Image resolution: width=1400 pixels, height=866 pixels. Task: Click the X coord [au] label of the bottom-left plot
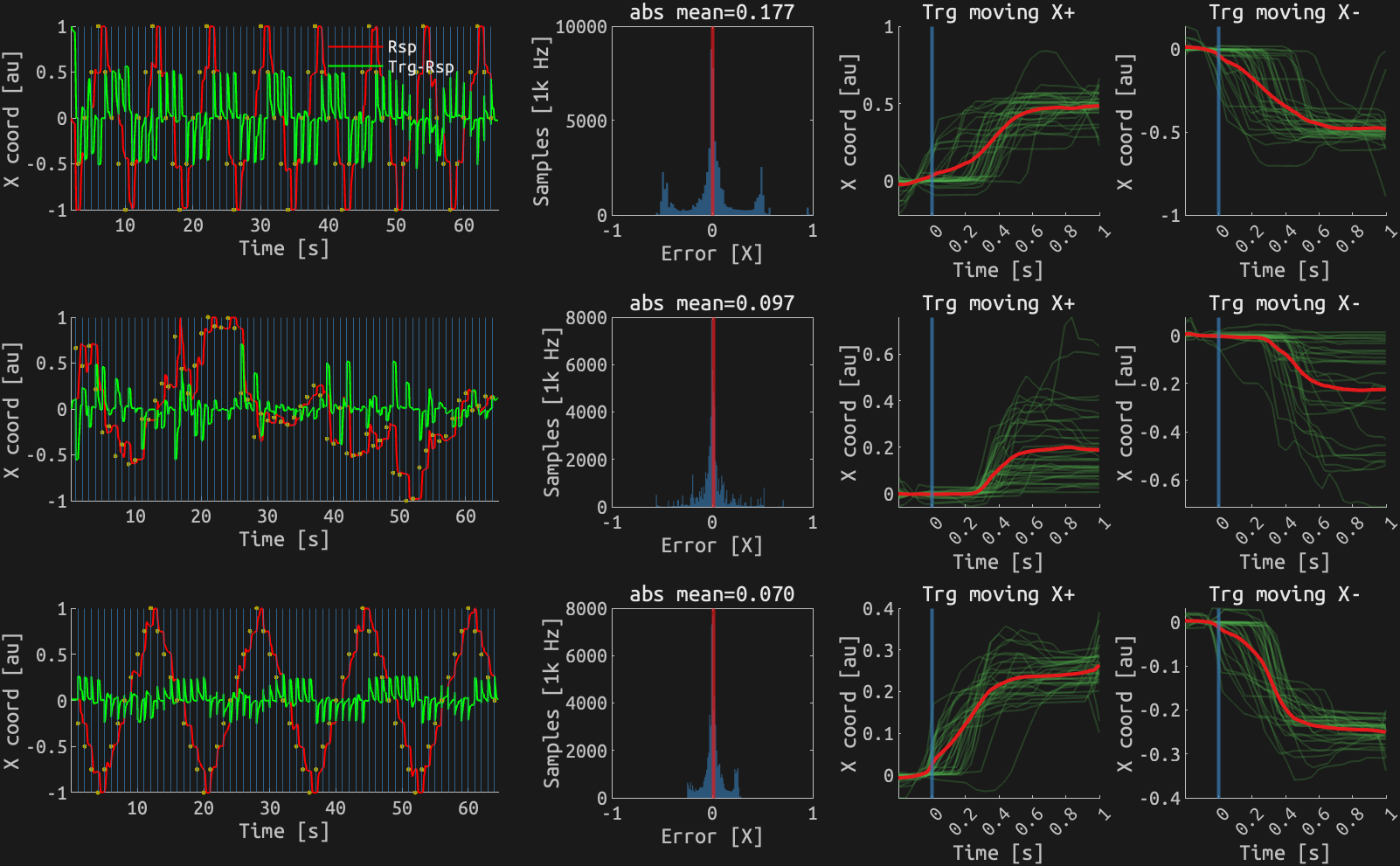[13, 699]
